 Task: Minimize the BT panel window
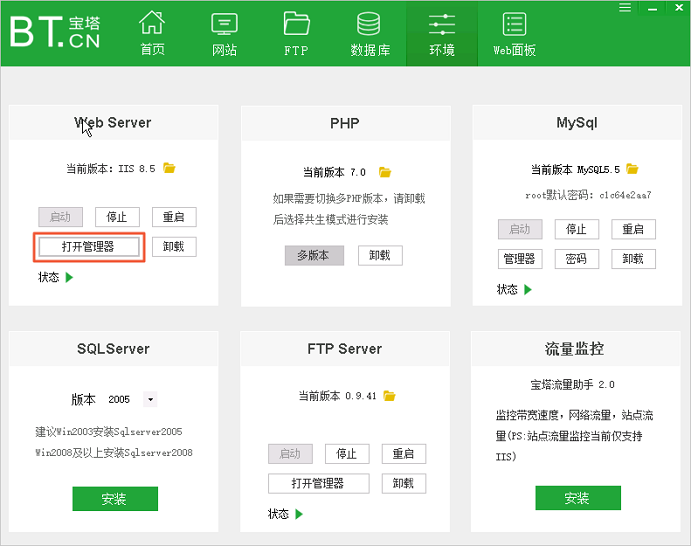click(653, 8)
